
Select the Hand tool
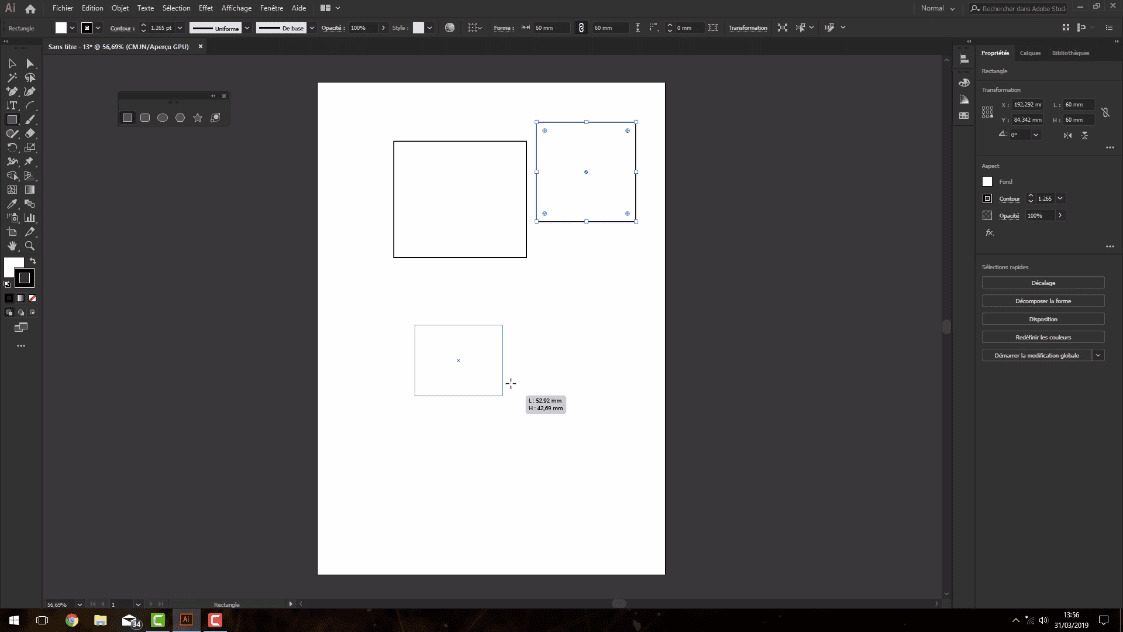[x=11, y=245]
